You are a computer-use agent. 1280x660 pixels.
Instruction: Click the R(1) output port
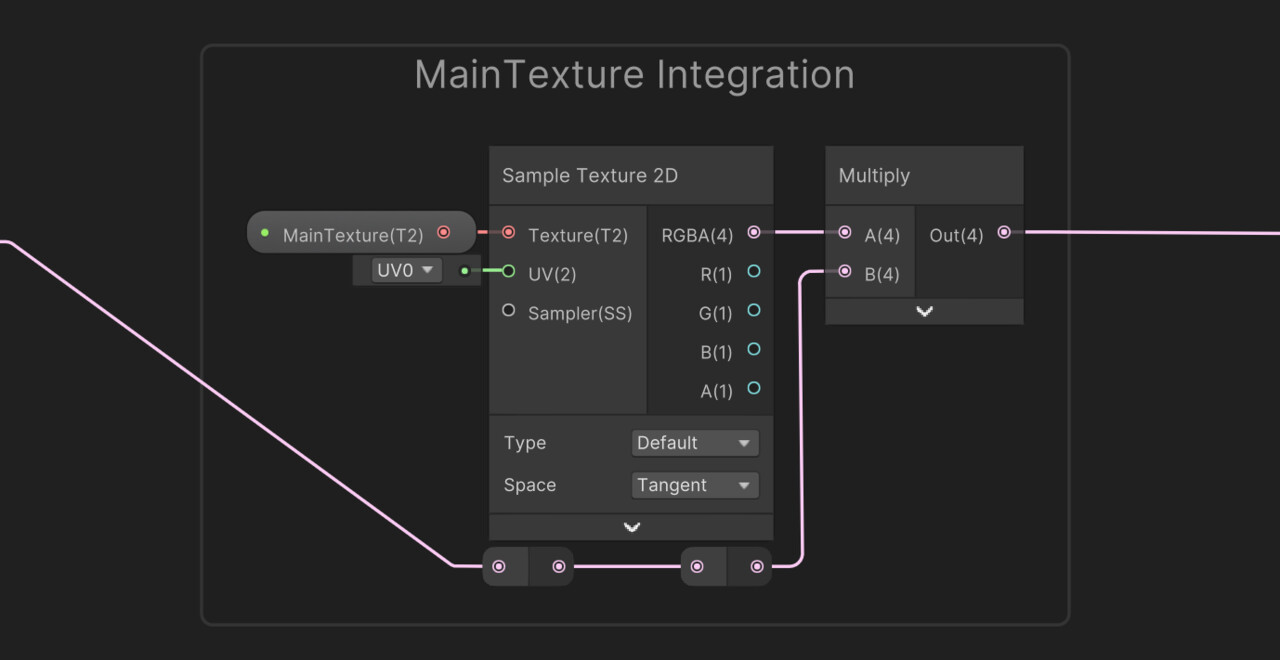click(x=755, y=271)
